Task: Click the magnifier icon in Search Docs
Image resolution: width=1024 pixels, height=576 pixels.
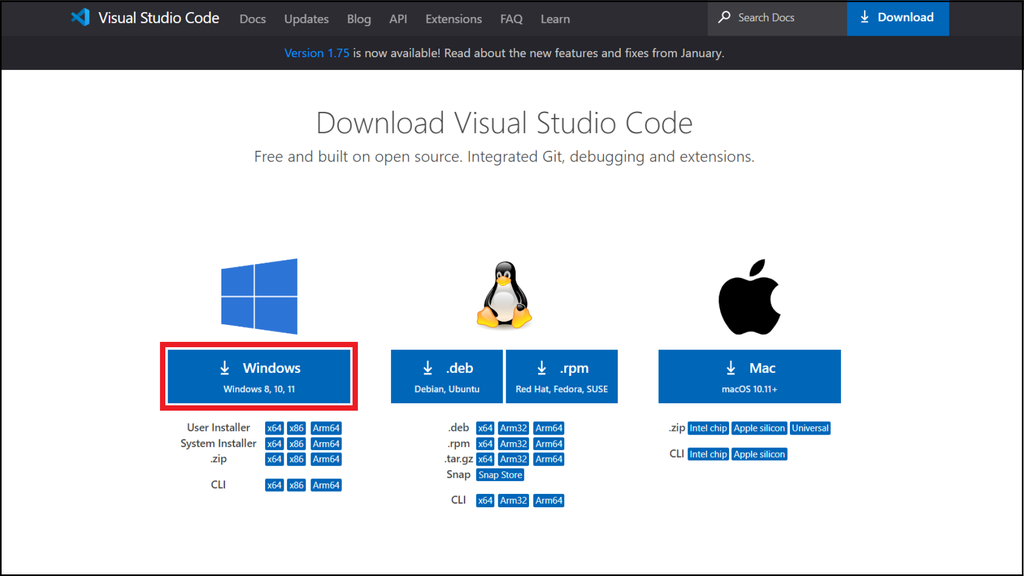Action: click(724, 17)
